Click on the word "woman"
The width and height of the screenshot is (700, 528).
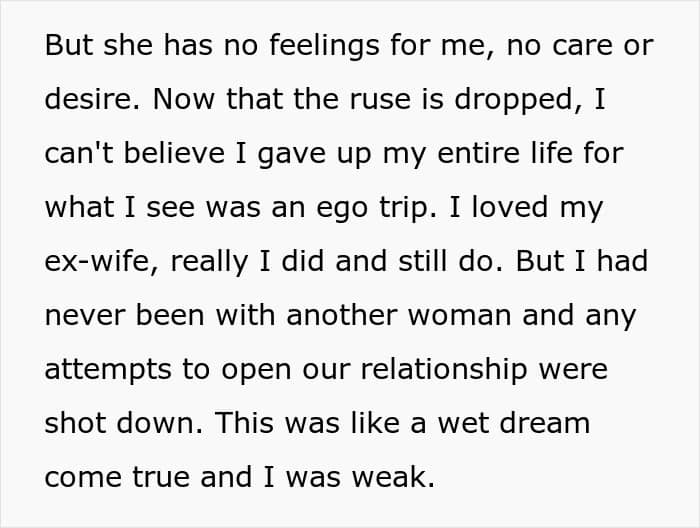[x=458, y=314]
